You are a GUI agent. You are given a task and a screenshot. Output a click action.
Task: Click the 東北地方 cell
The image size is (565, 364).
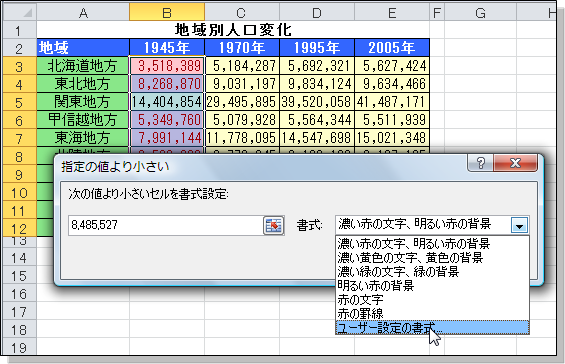coord(83,84)
